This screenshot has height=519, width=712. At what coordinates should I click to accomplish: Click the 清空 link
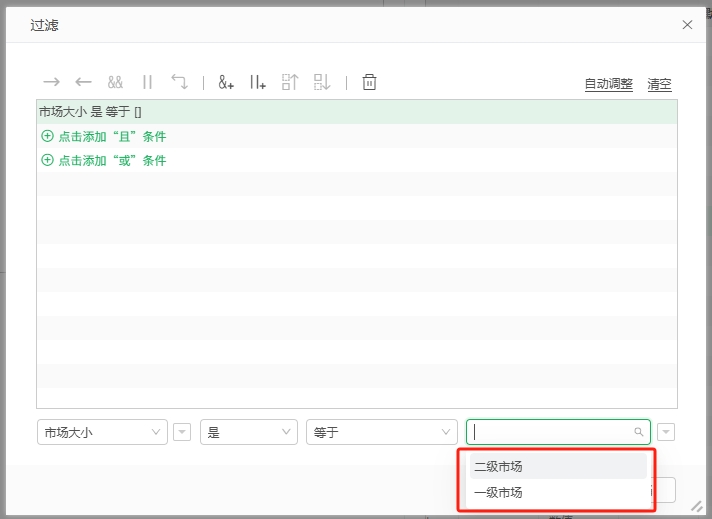tap(659, 84)
